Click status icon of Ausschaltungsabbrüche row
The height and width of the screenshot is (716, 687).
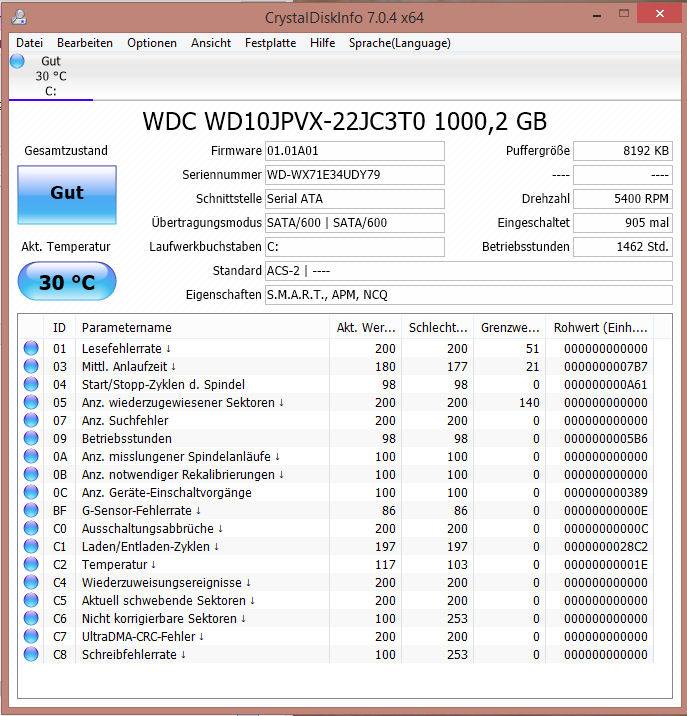[x=31, y=528]
